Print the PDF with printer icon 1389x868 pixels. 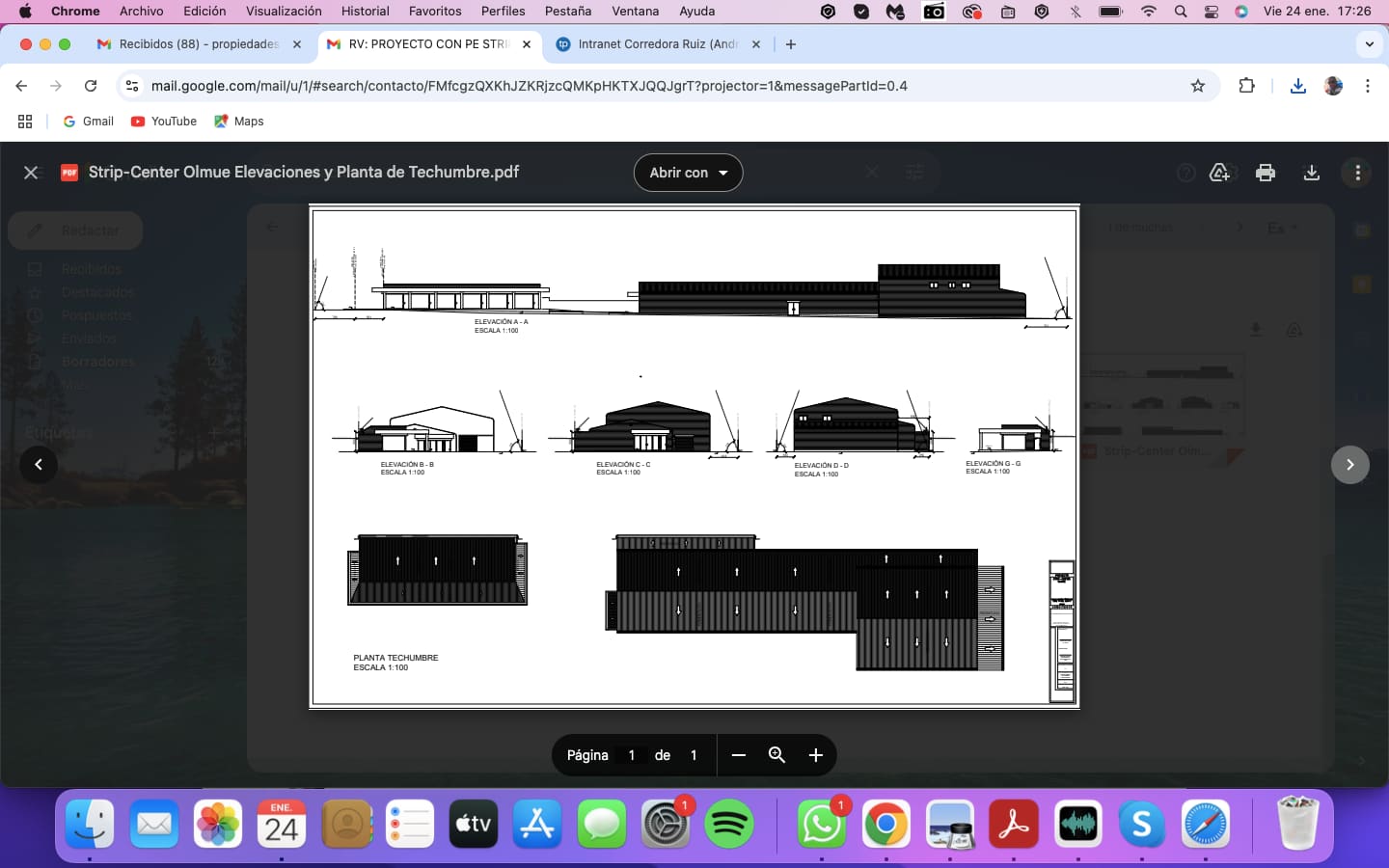coord(1266,173)
